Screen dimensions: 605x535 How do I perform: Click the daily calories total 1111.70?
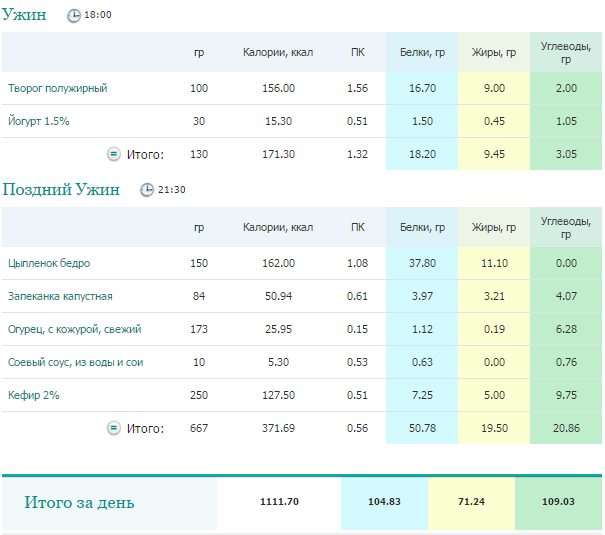point(279,502)
